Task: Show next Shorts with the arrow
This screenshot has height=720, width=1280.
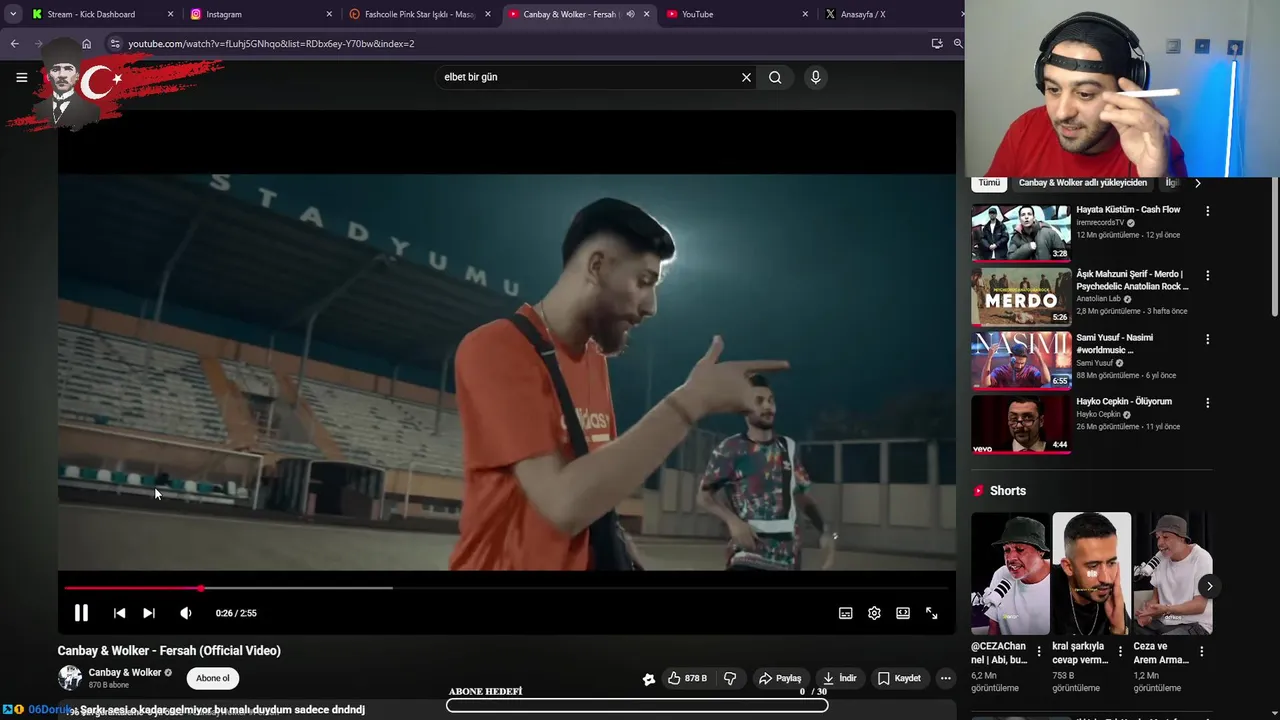Action: click(1209, 586)
